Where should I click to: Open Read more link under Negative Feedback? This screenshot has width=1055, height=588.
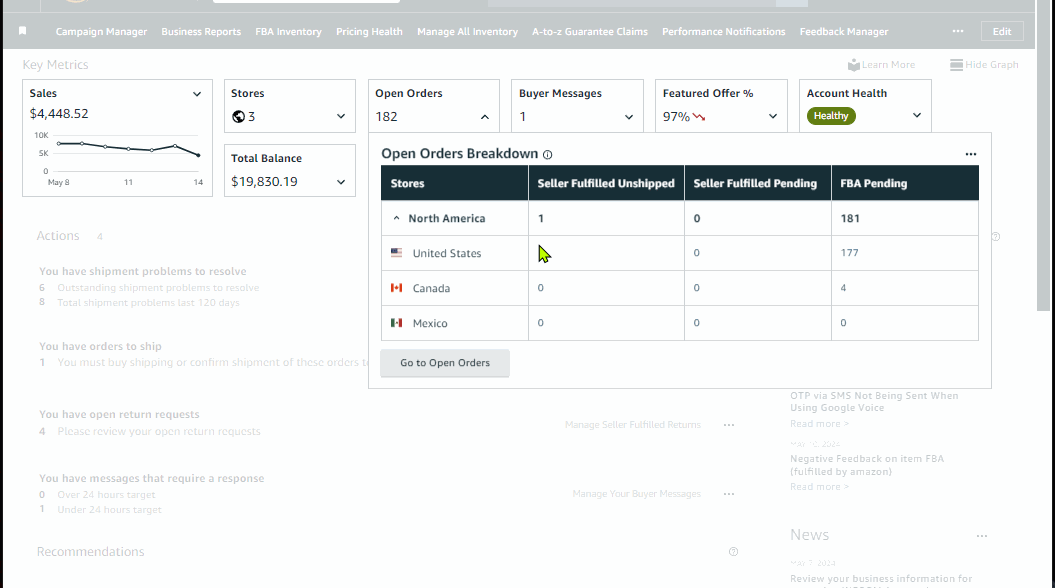[819, 486]
